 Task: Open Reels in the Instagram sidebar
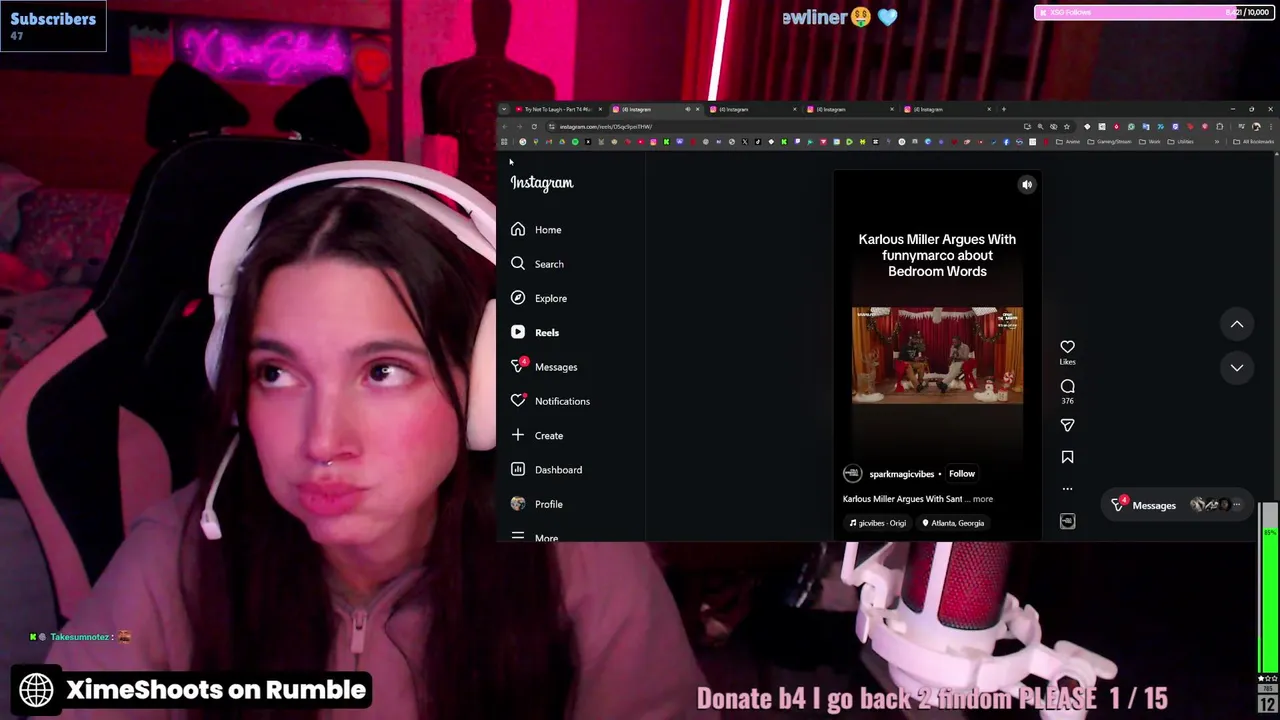click(x=535, y=332)
